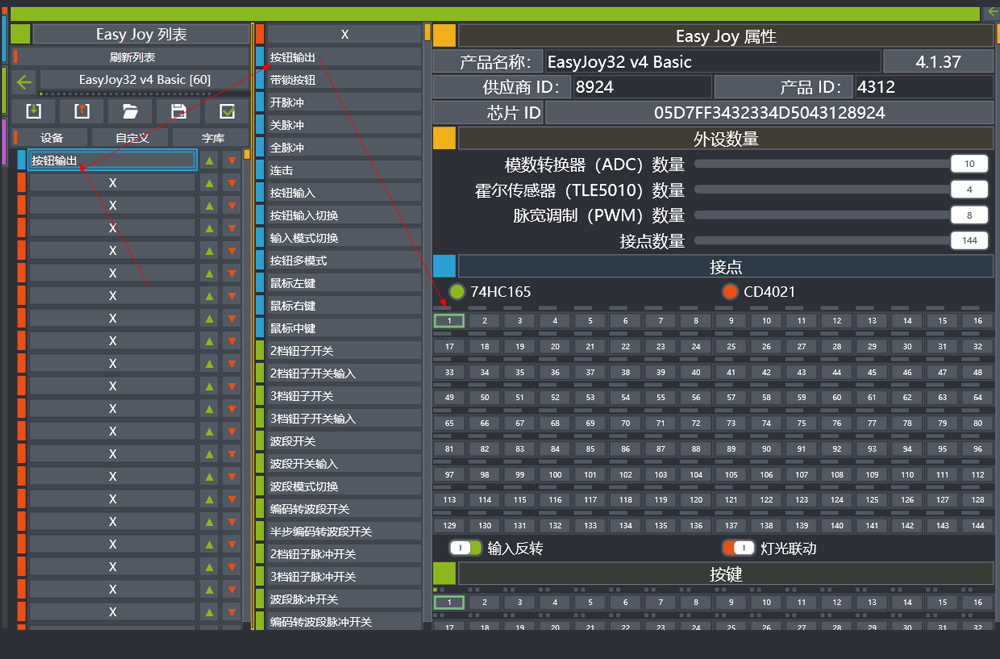Expand the EasyJoy32 v4 Basic [60] device selector
Image resolution: width=1000 pixels, height=659 pixels.
pos(144,80)
